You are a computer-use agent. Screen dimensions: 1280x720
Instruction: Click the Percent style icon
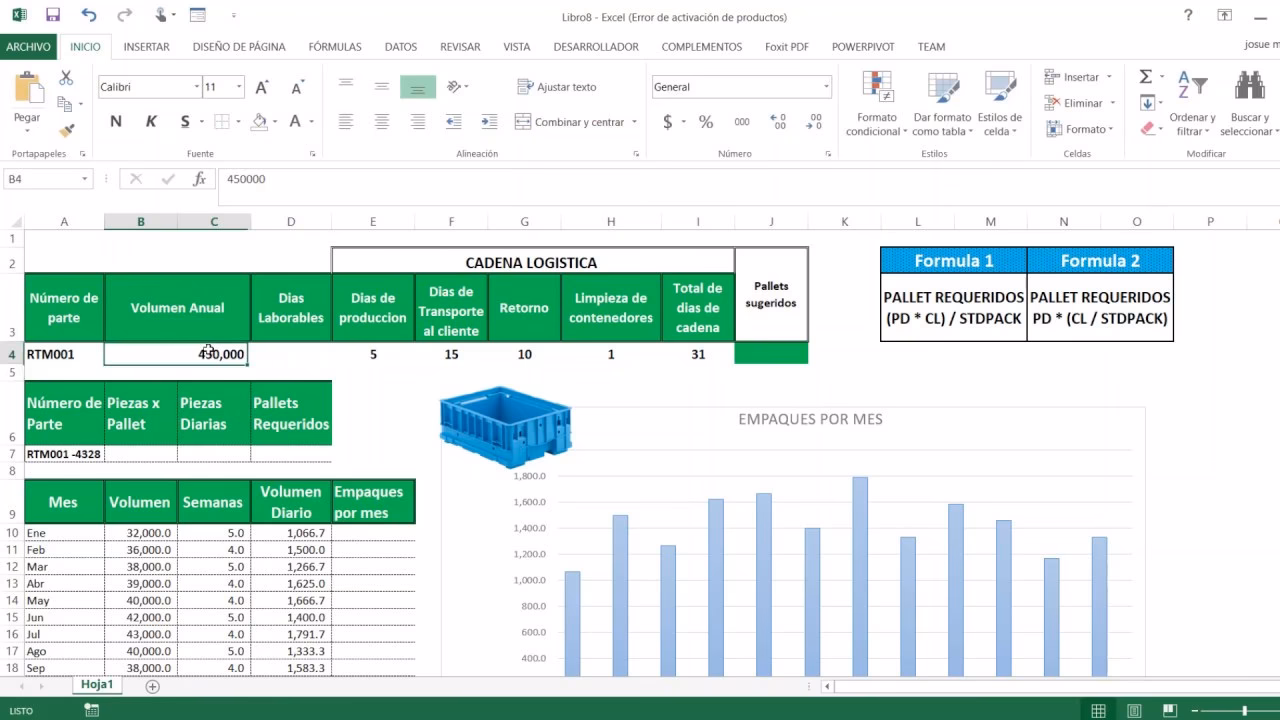(706, 122)
